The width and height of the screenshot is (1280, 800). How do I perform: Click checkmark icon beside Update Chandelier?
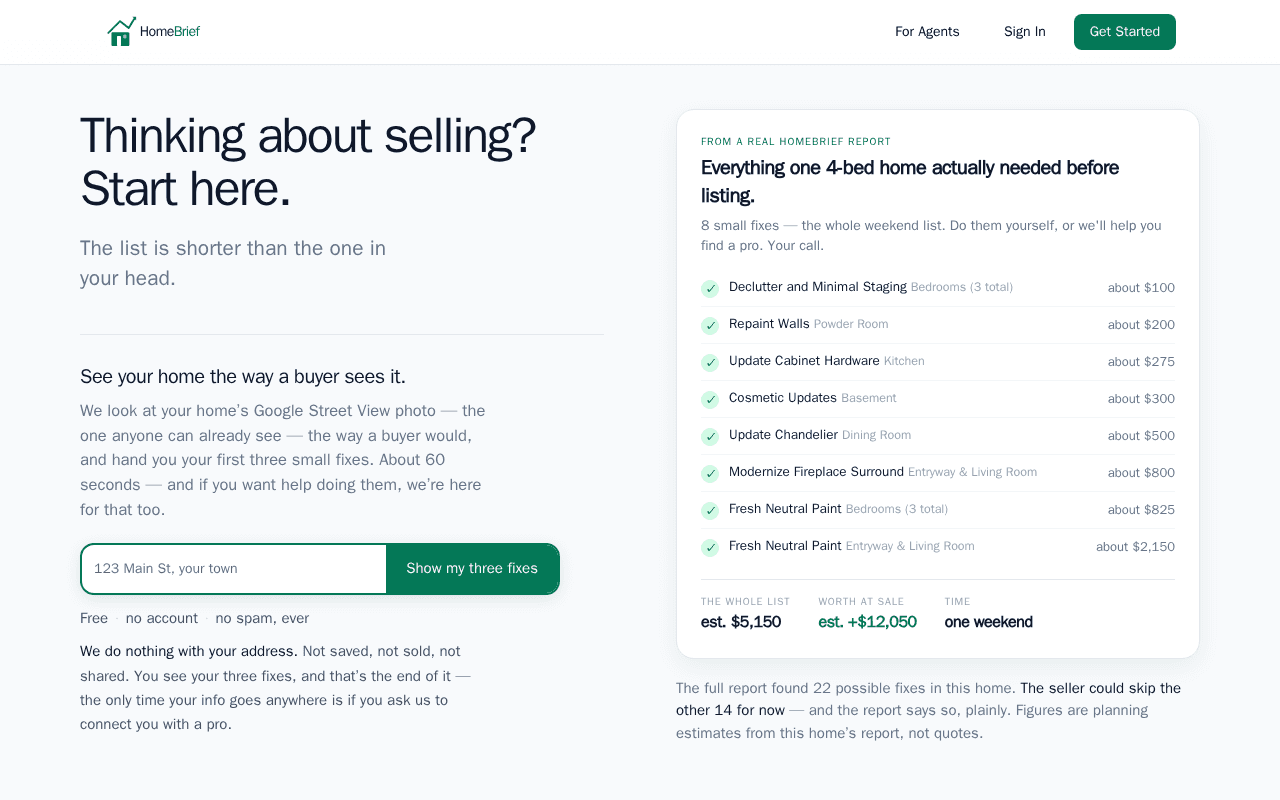tap(710, 437)
